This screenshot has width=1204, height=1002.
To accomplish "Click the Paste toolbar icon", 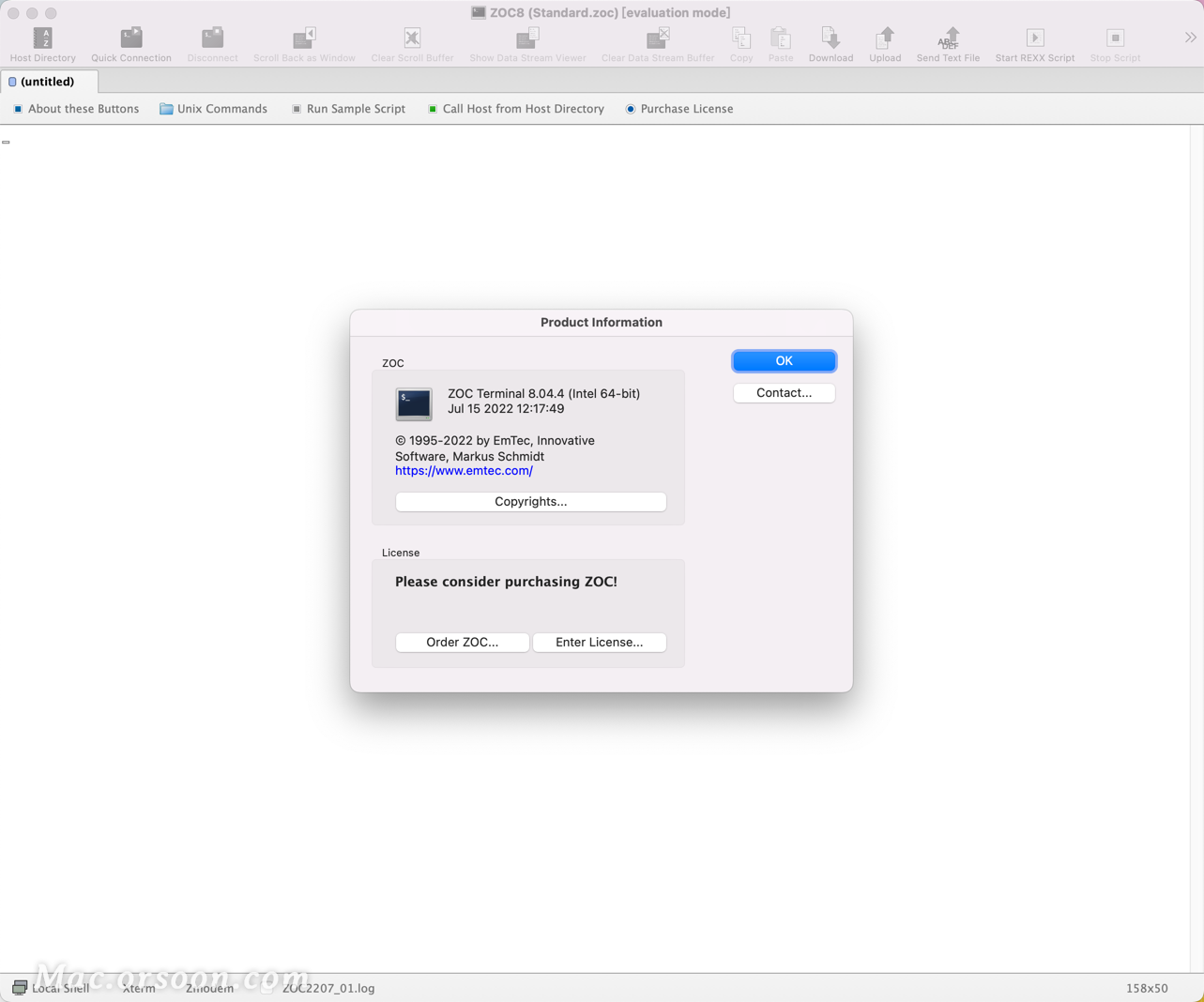I will tap(781, 38).
